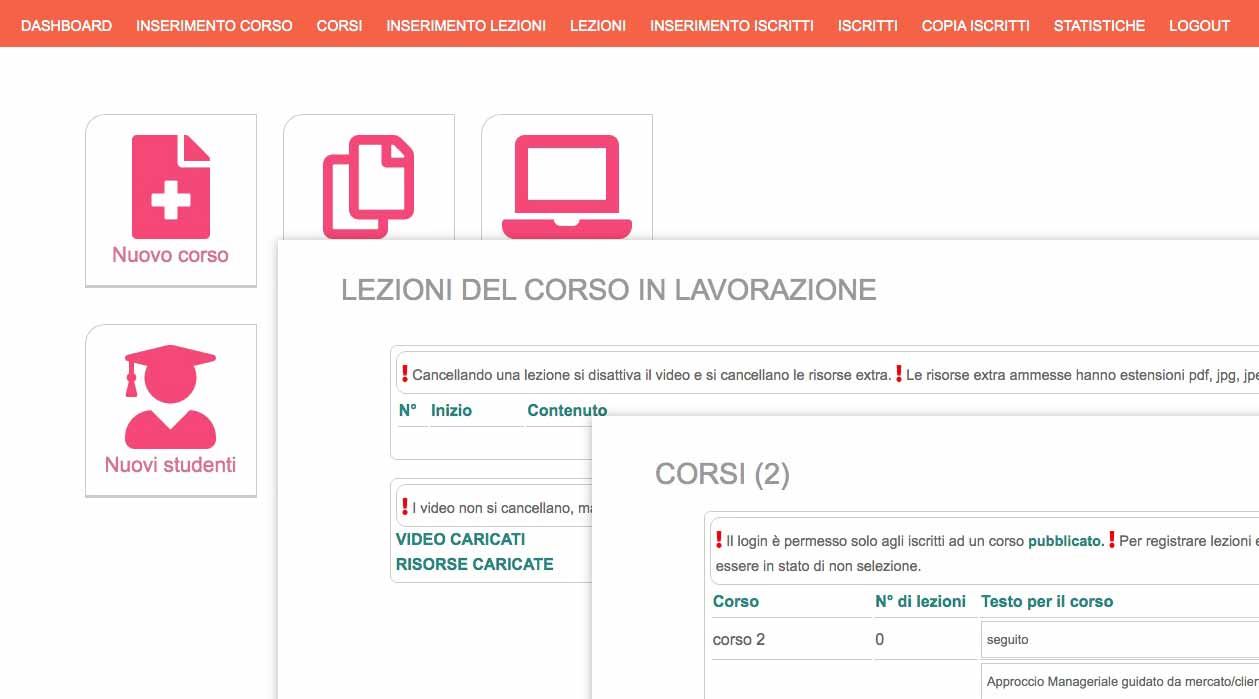Open the LEZIONI page
This screenshot has width=1259, height=699.
[x=598, y=26]
